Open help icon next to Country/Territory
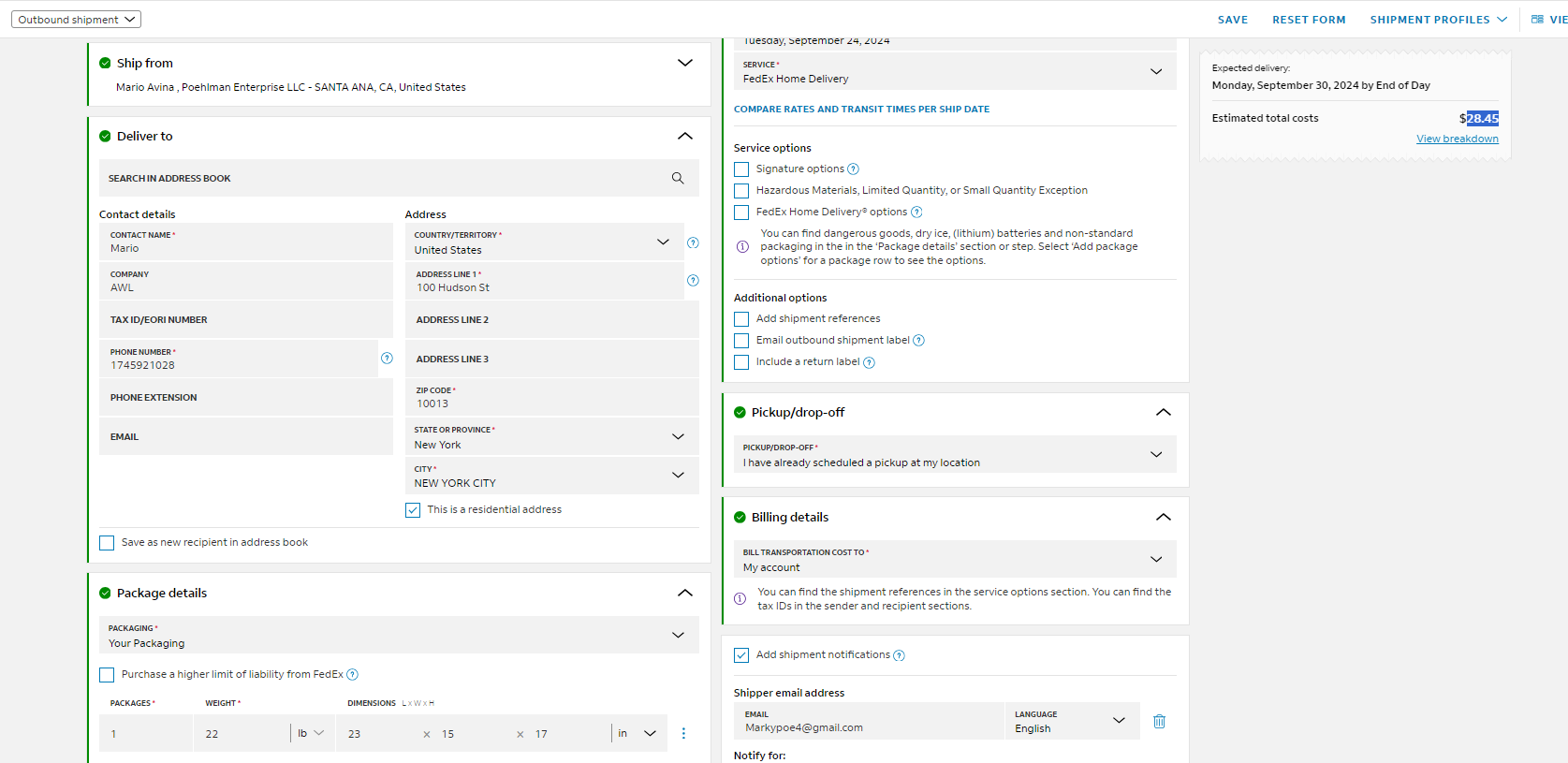Image resolution: width=1568 pixels, height=763 pixels. click(x=693, y=242)
